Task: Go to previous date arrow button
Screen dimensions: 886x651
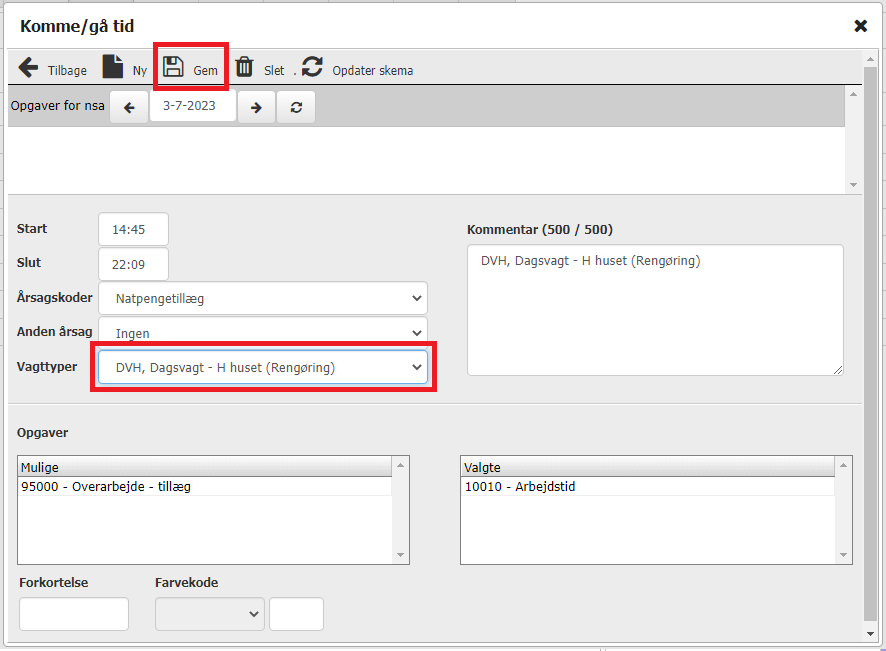Action: (x=129, y=107)
